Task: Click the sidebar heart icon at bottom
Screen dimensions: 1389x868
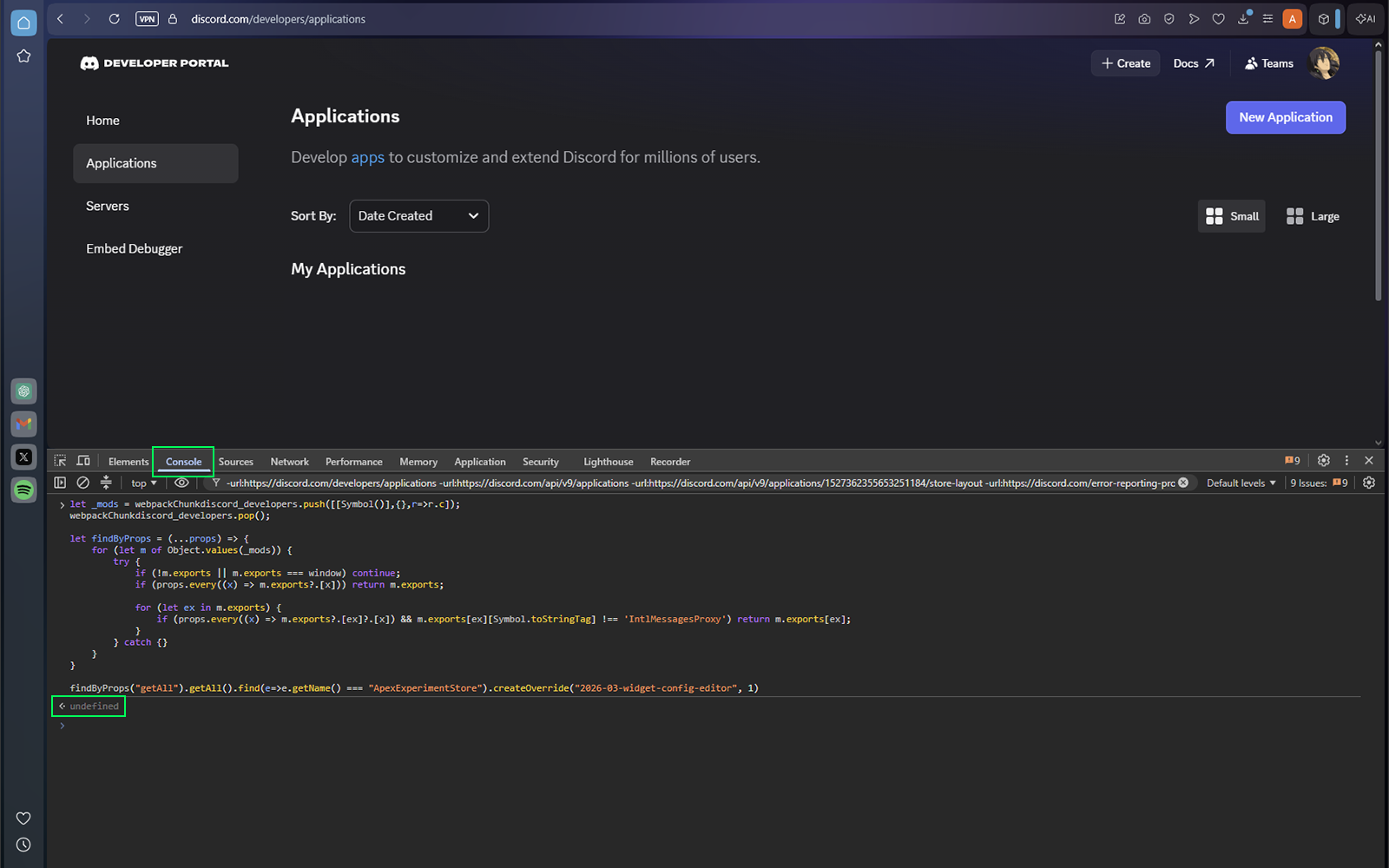Action: (x=23, y=818)
